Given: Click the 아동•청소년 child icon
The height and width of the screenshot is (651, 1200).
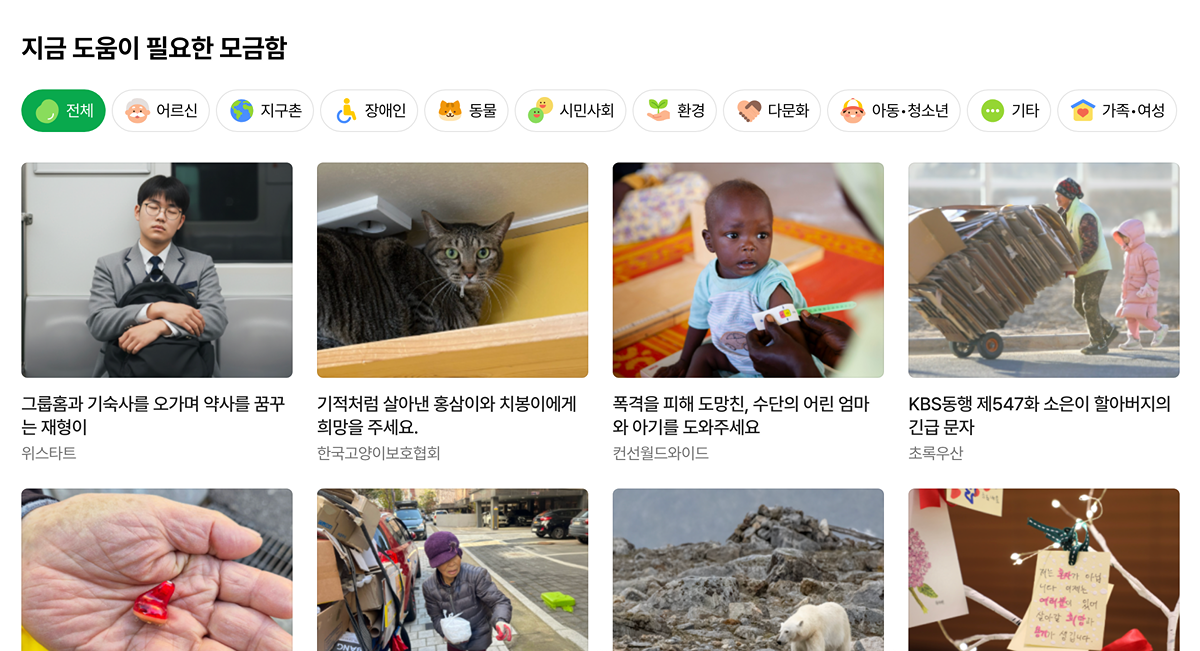Looking at the screenshot, I should point(853,111).
